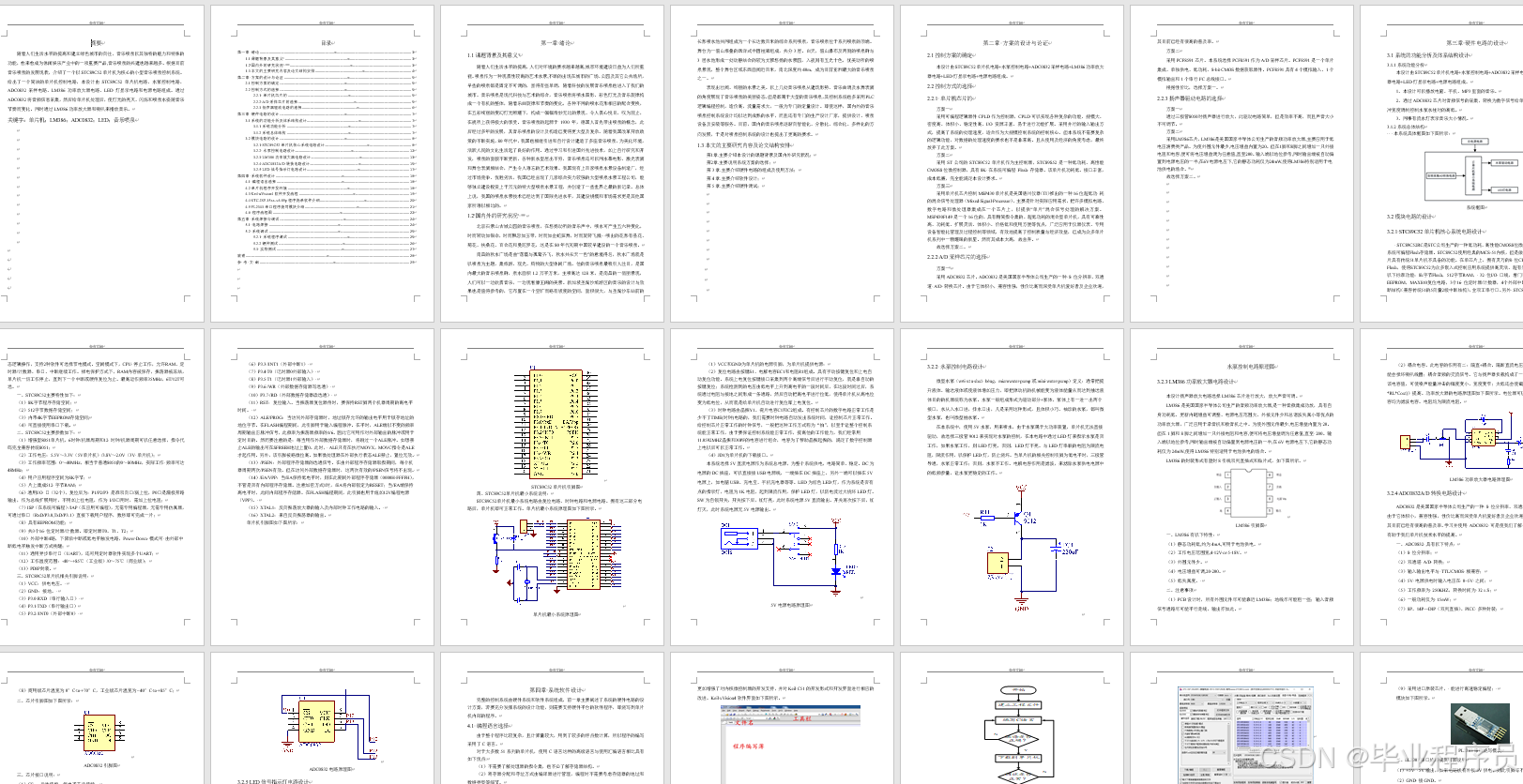Click the 摘要 heading text
Viewport: 1523px width, 784px height.
97,43
